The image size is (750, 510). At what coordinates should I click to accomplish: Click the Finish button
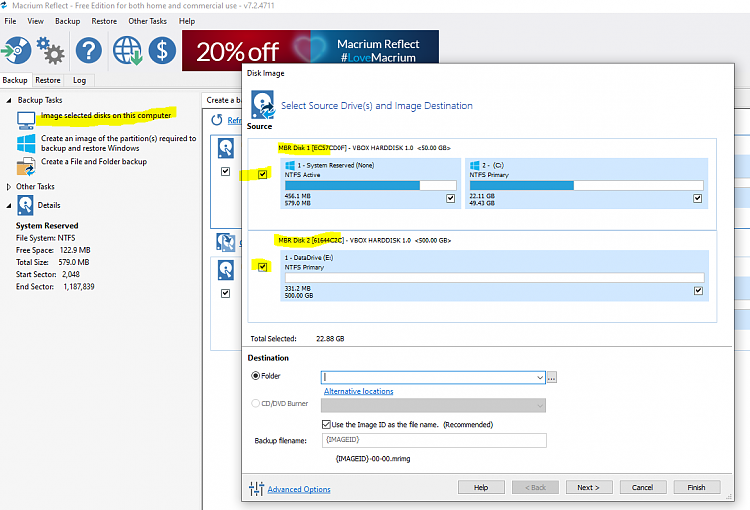[696, 488]
